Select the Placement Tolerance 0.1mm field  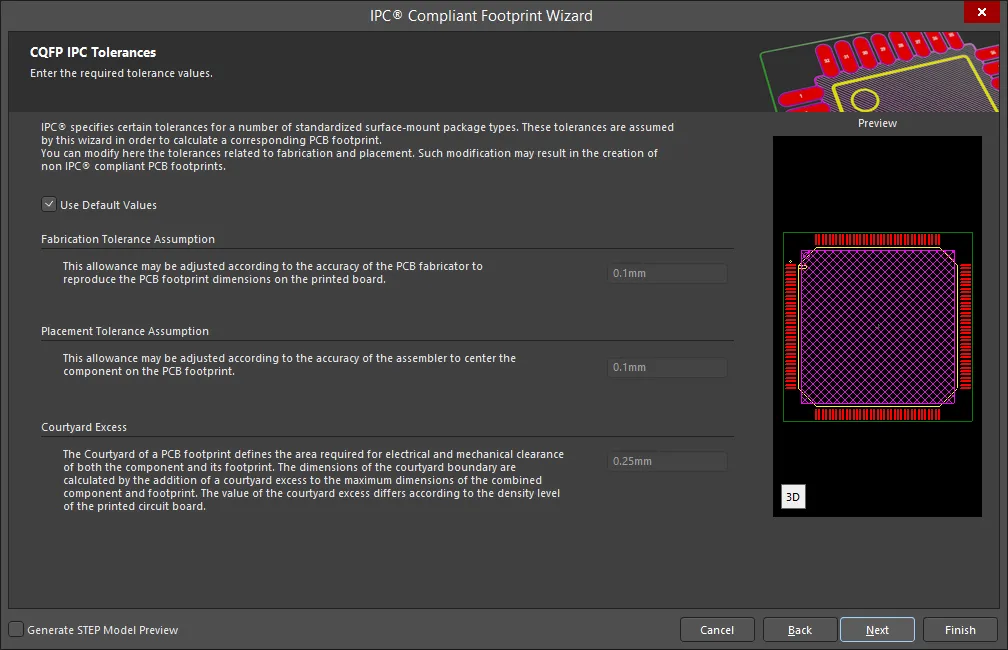[x=667, y=367]
